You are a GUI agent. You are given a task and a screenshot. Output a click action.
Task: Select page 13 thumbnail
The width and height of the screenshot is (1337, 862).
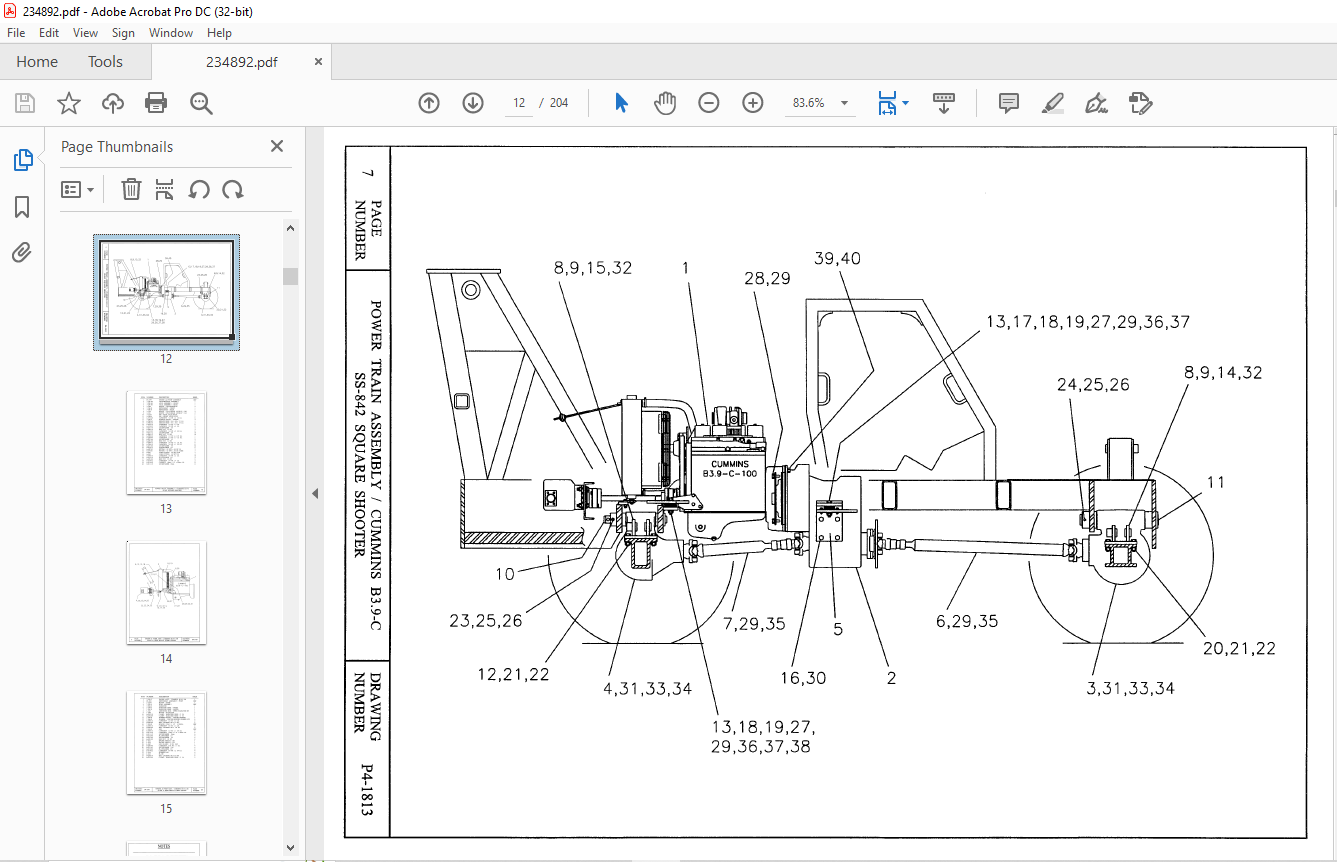pos(166,442)
